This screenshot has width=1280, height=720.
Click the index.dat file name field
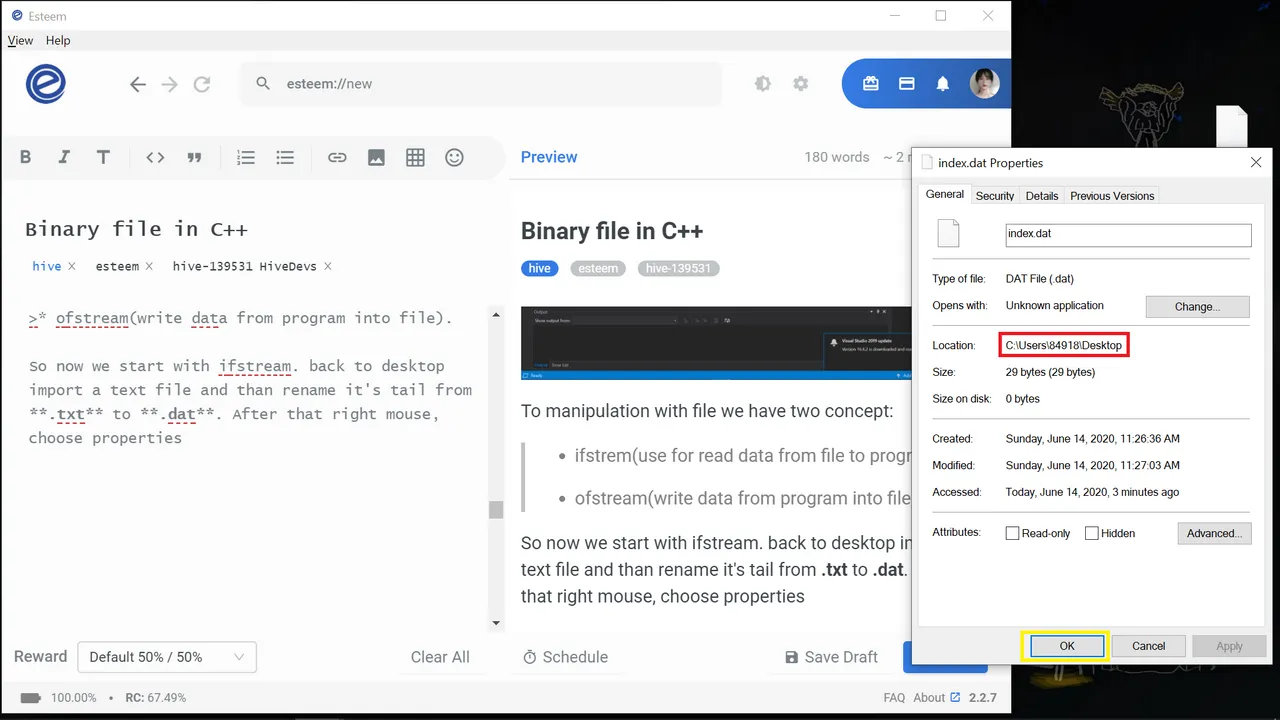1128,234
